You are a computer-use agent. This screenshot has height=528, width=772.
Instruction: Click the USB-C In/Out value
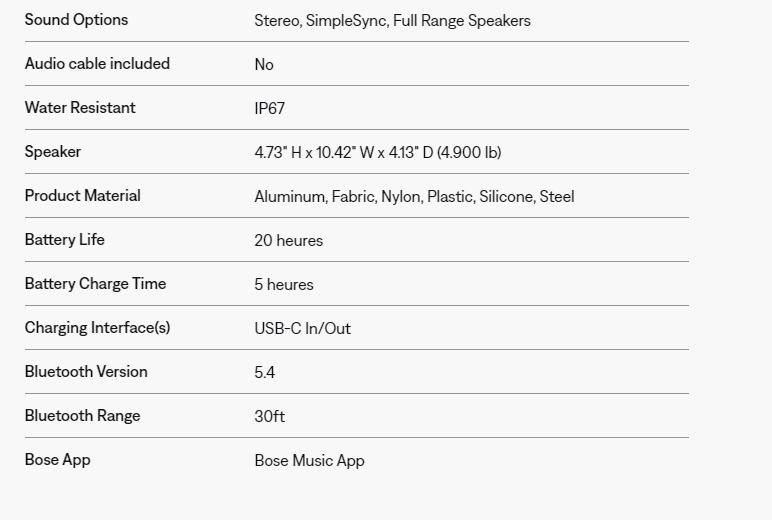[x=302, y=329]
